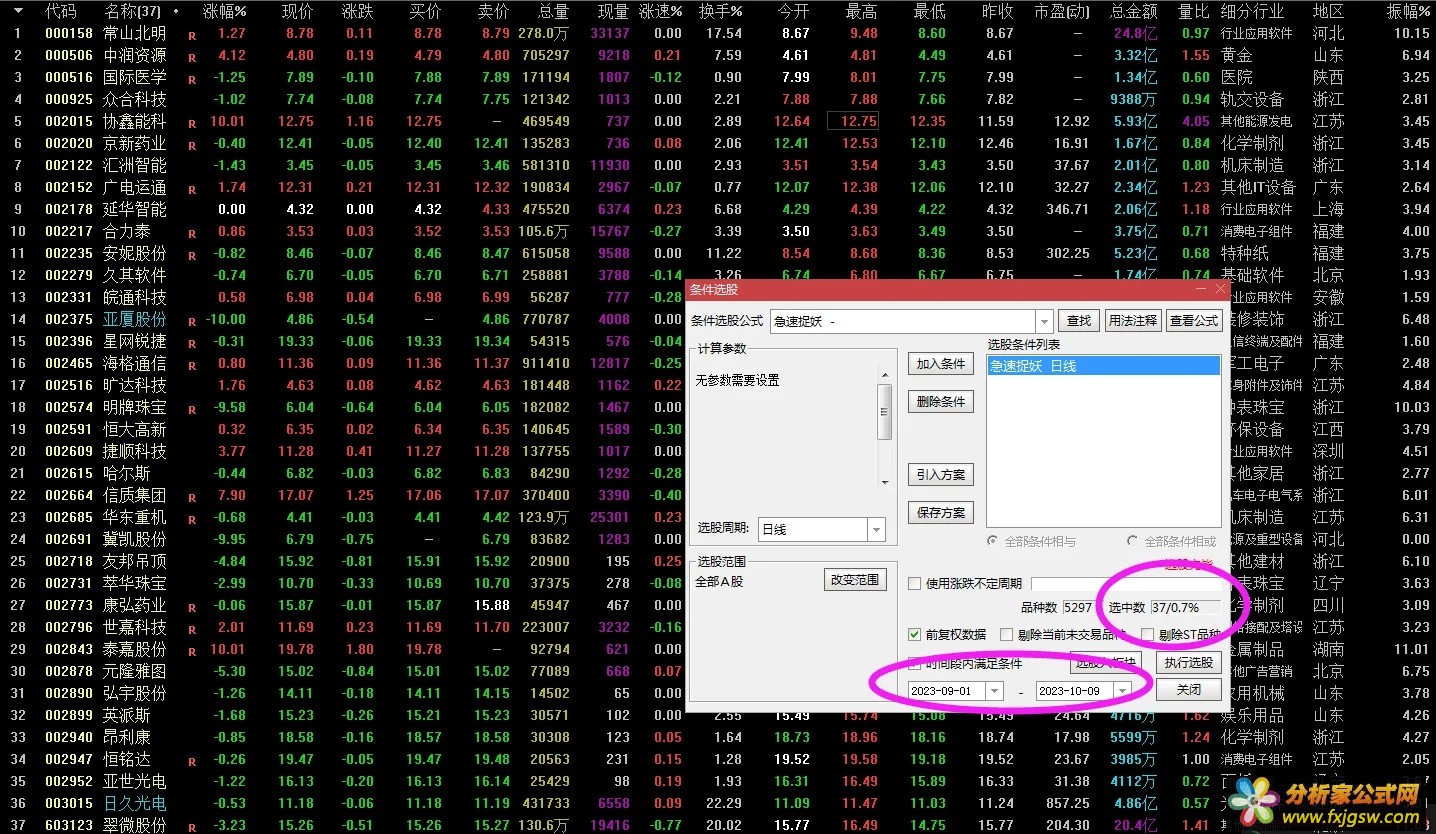Select 全部条件相与 radio button

(x=992, y=541)
